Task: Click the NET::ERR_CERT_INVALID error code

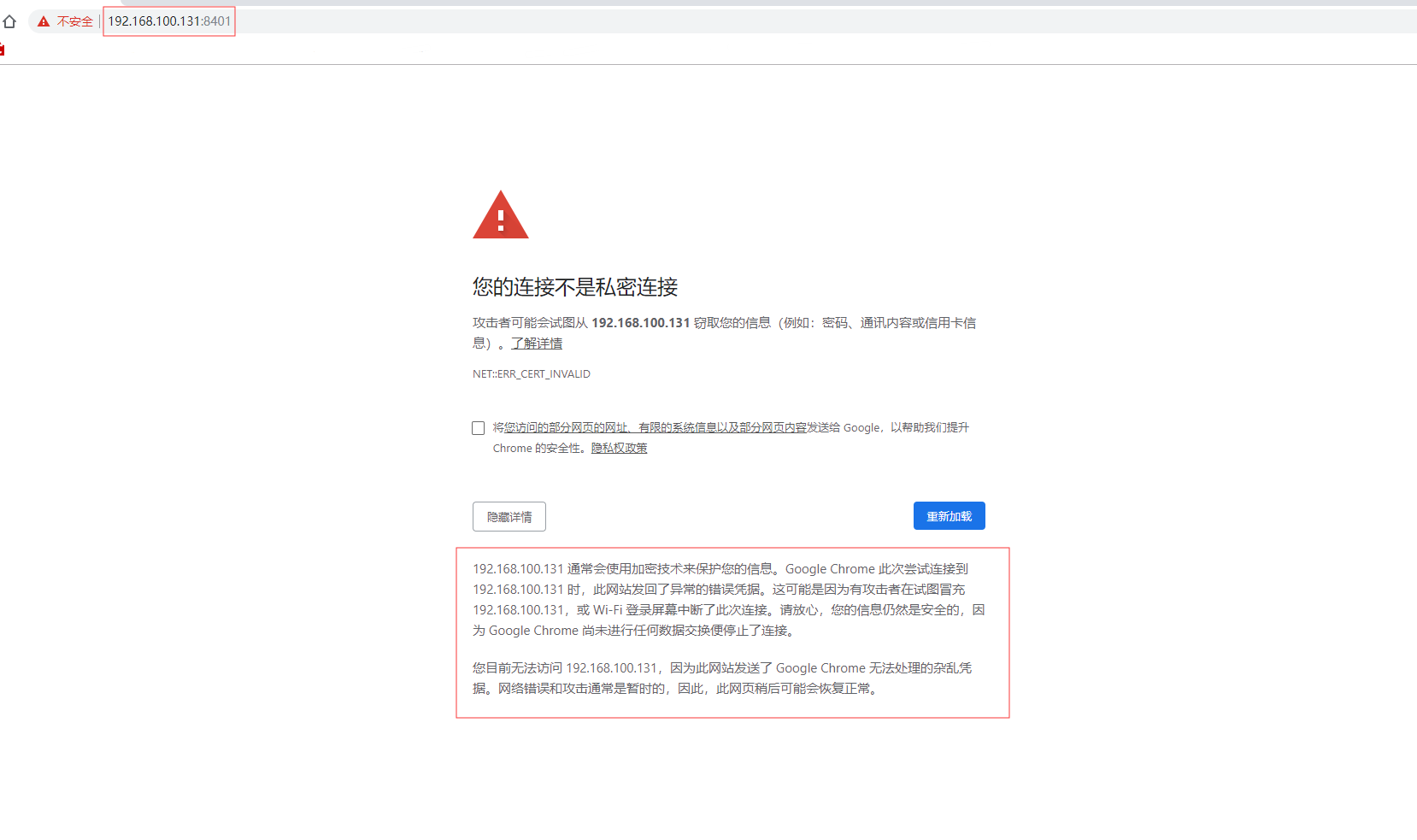Action: [531, 373]
